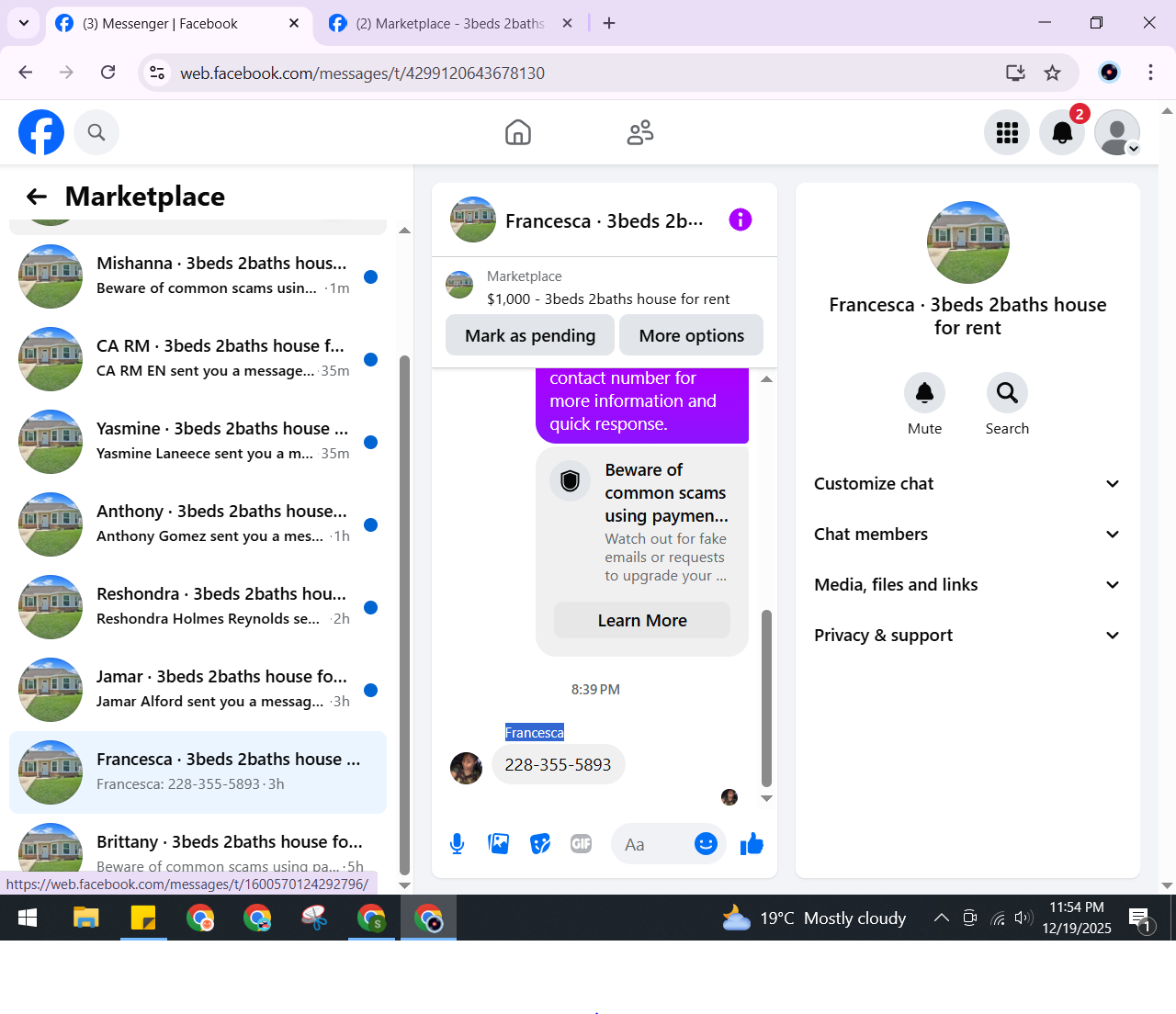
Task: Expand Media, files and links section
Action: 967,585
